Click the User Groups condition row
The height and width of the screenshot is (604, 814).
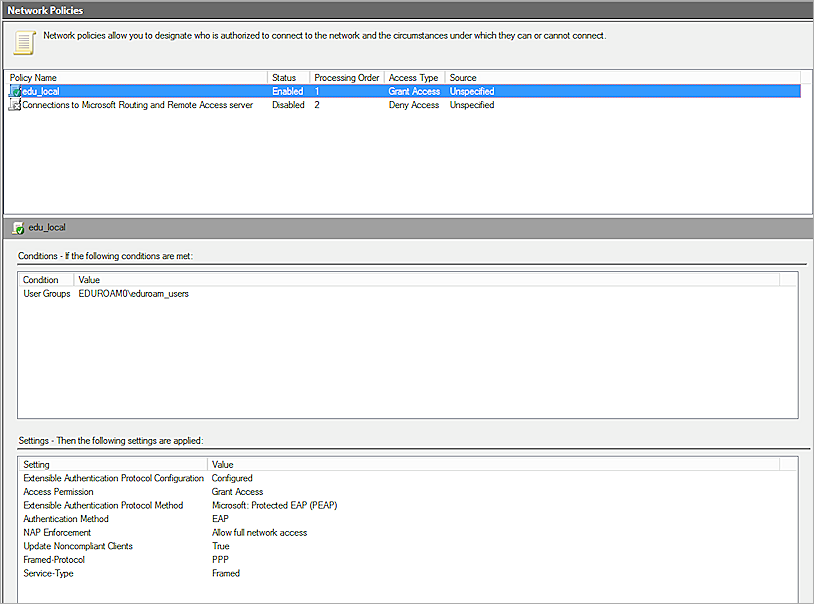(46, 294)
